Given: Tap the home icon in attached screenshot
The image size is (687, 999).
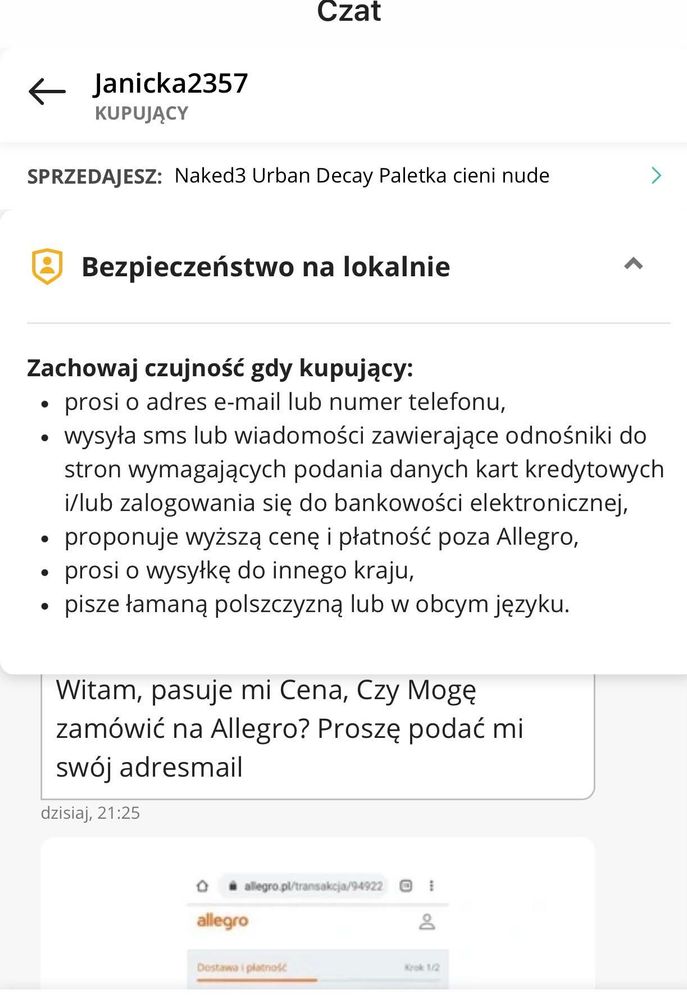Looking at the screenshot, I should point(202,886).
